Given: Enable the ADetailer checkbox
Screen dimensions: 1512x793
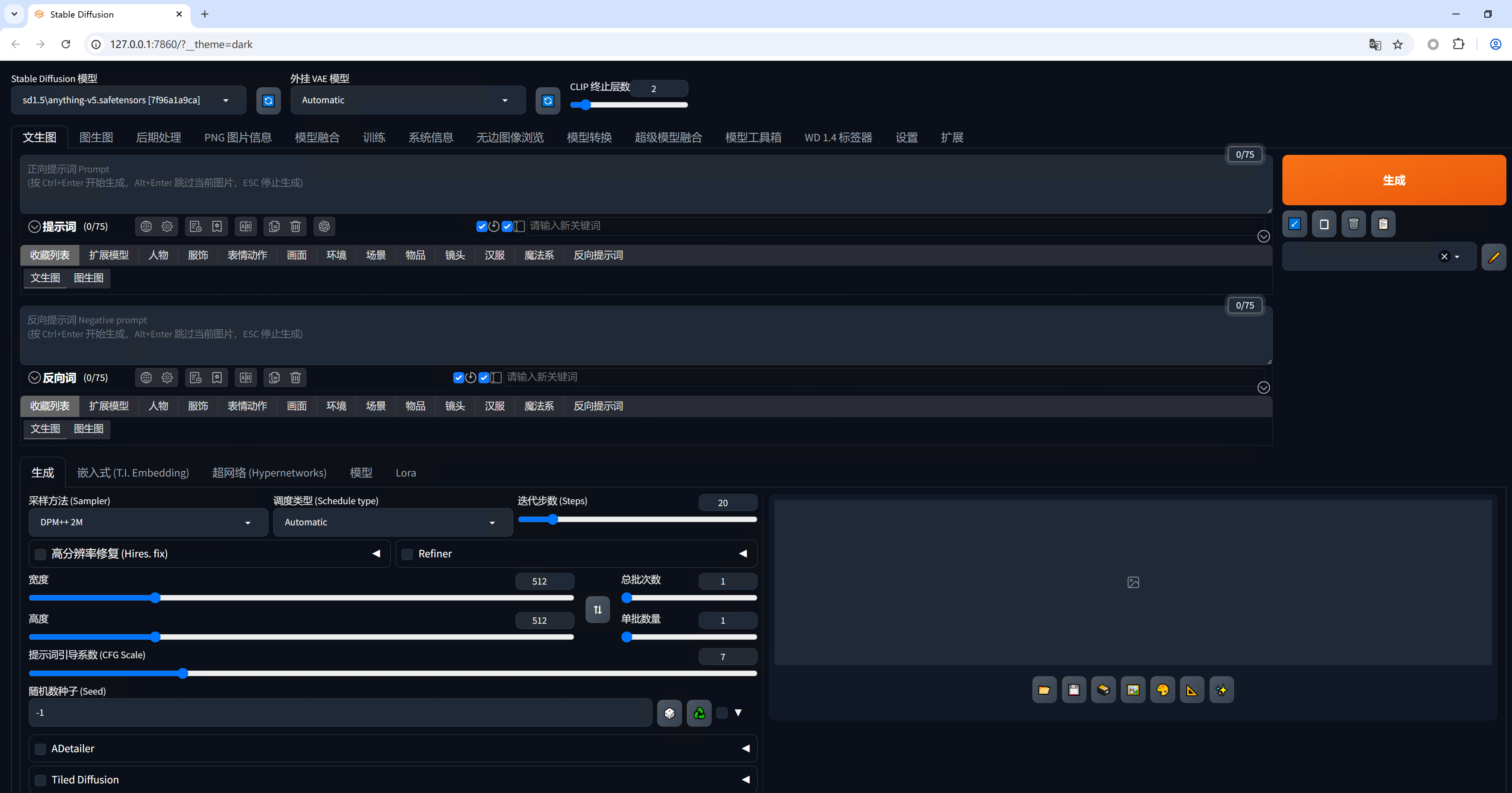Looking at the screenshot, I should (x=40, y=749).
